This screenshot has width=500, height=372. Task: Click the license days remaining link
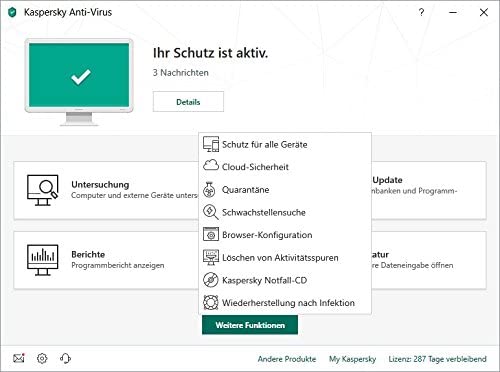tap(437, 359)
